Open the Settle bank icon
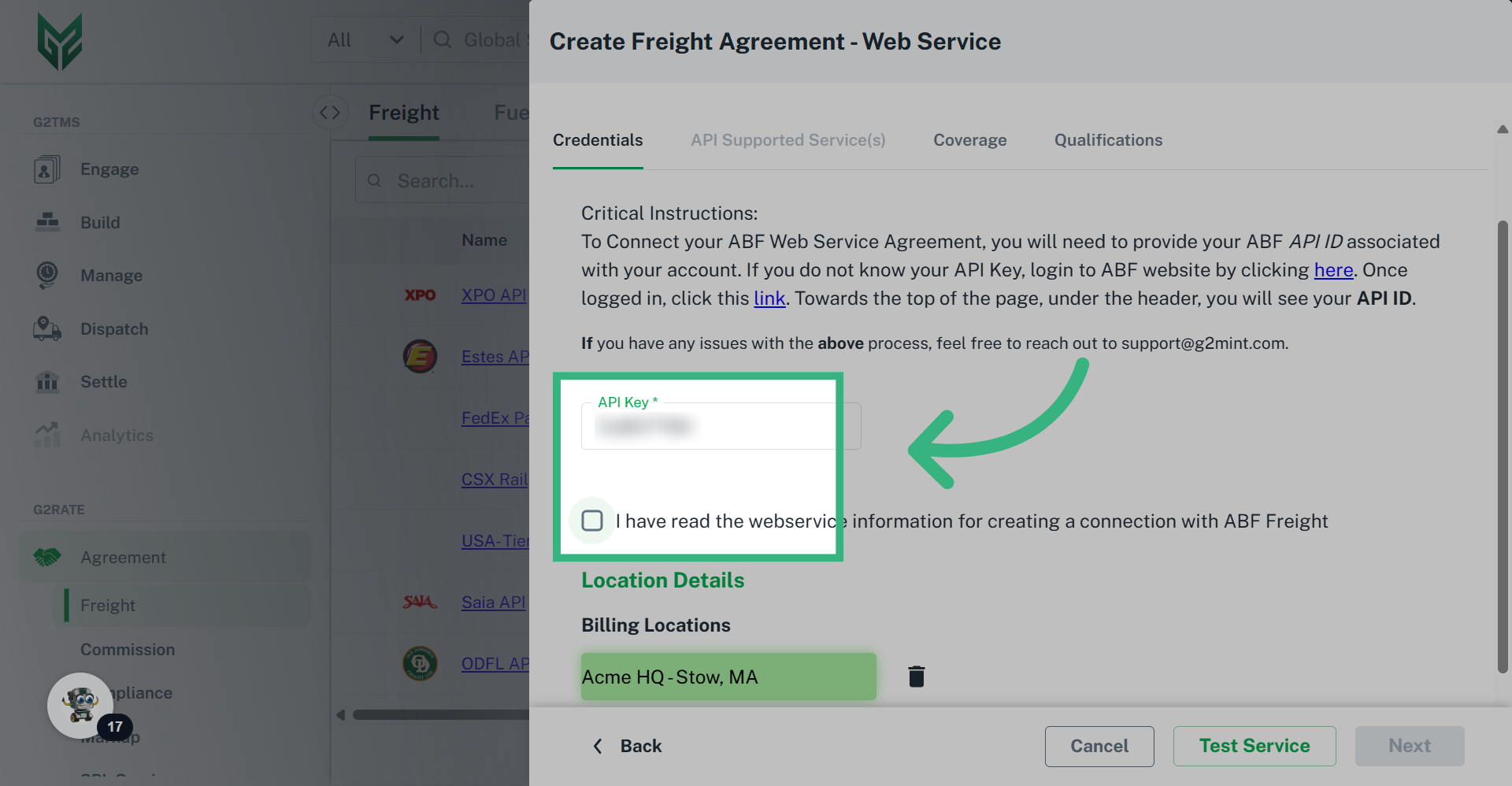This screenshot has width=1512, height=786. point(46,382)
